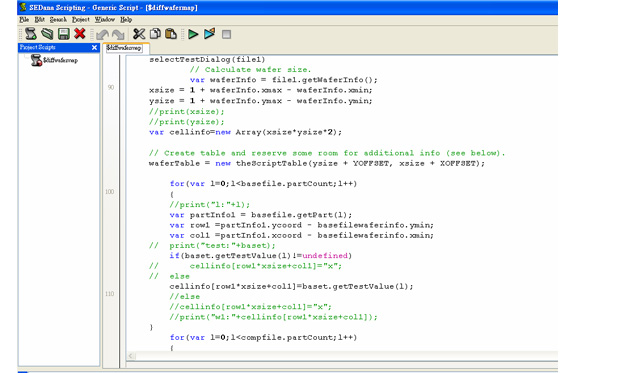This screenshot has width=633, height=373.
Task: Stop execution using the square stop icon
Action: coord(226,34)
